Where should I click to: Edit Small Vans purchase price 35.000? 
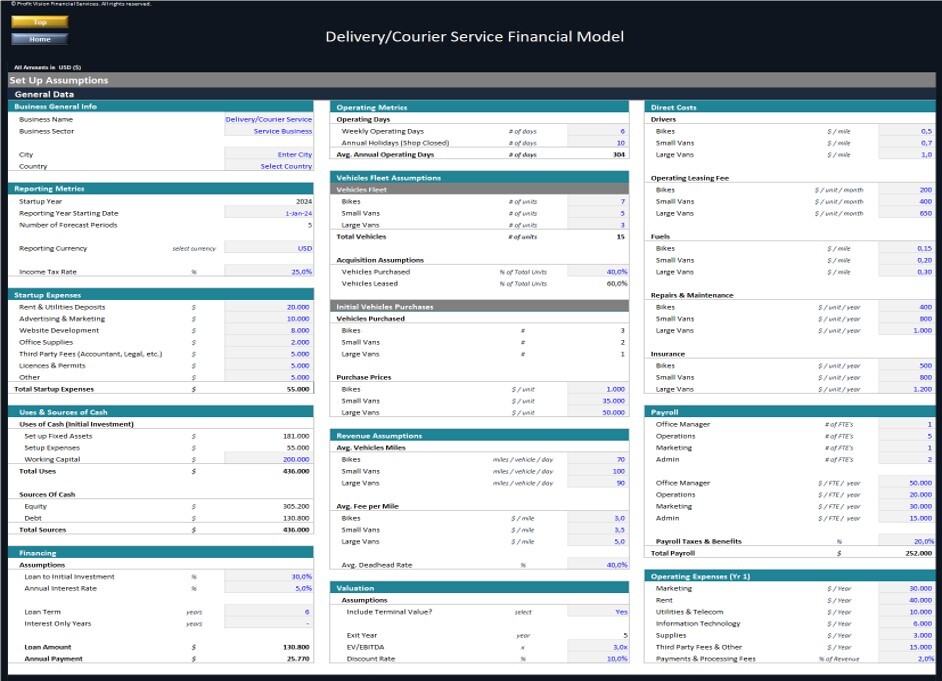597,401
